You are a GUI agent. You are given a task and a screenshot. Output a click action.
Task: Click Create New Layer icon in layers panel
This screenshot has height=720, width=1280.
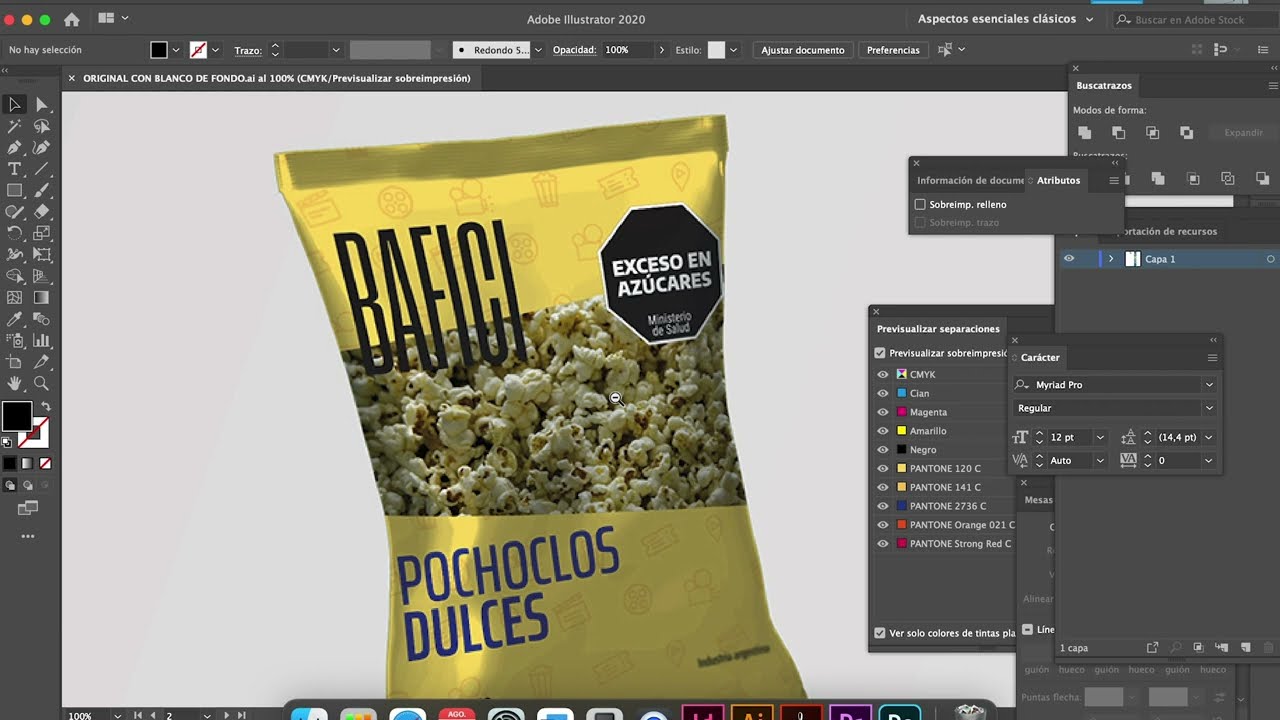click(x=1246, y=648)
